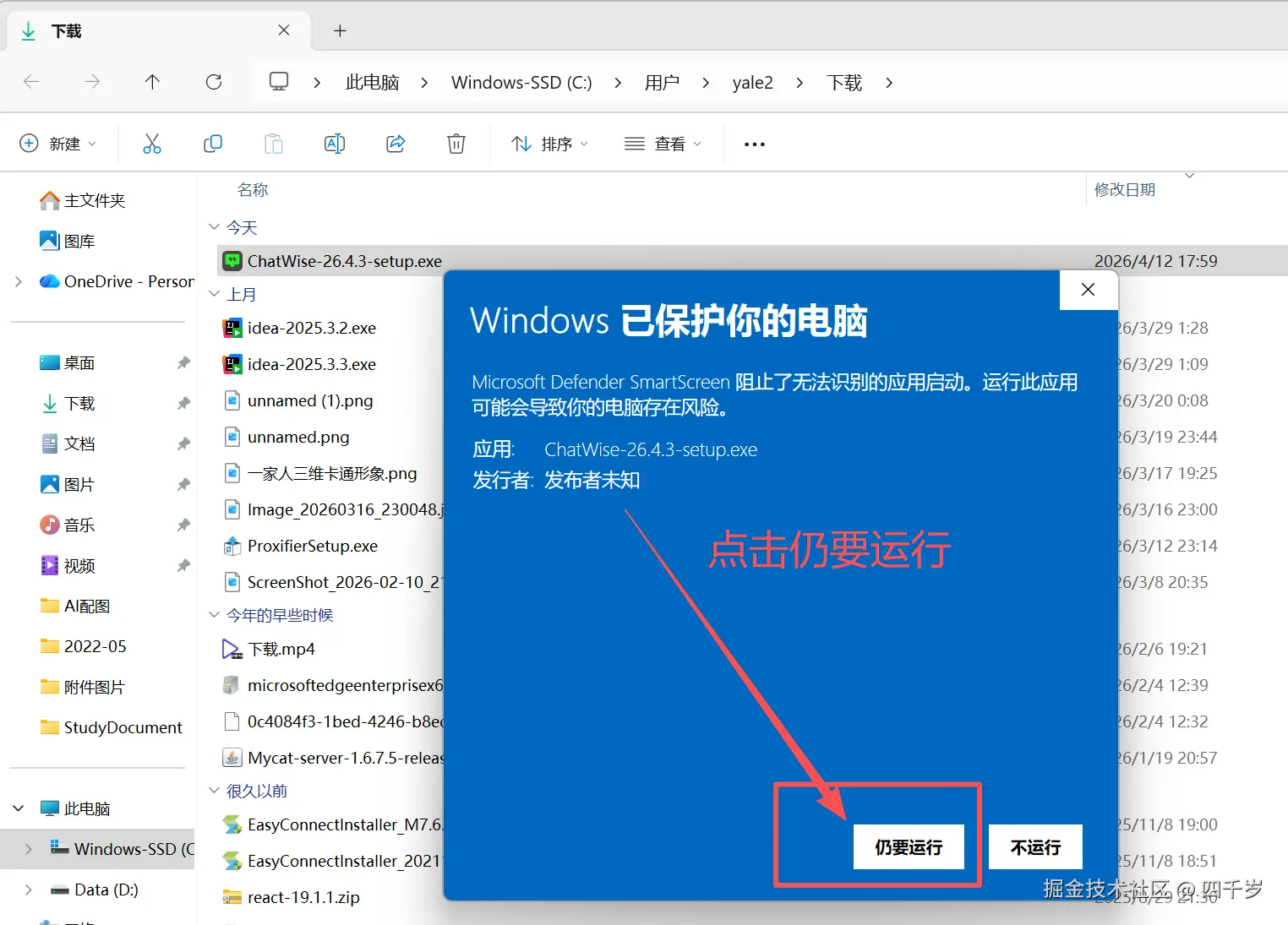The height and width of the screenshot is (925, 1288).
Task: Open the 排序 sorting dropdown
Action: tap(548, 143)
